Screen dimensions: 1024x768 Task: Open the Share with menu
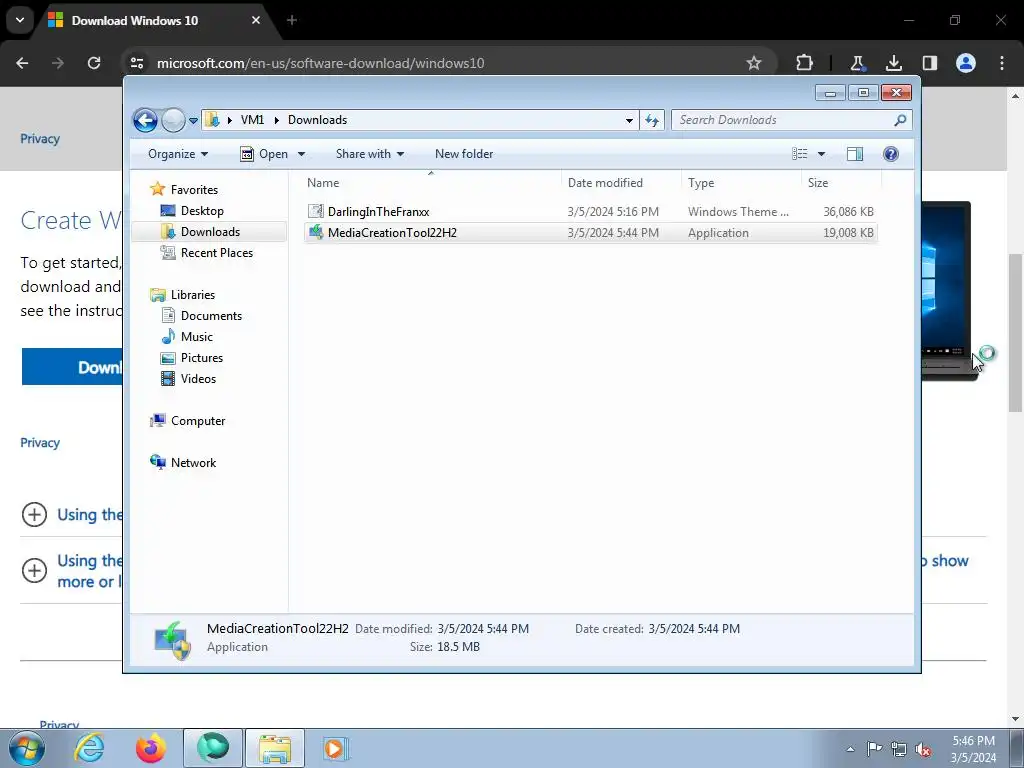click(x=370, y=153)
